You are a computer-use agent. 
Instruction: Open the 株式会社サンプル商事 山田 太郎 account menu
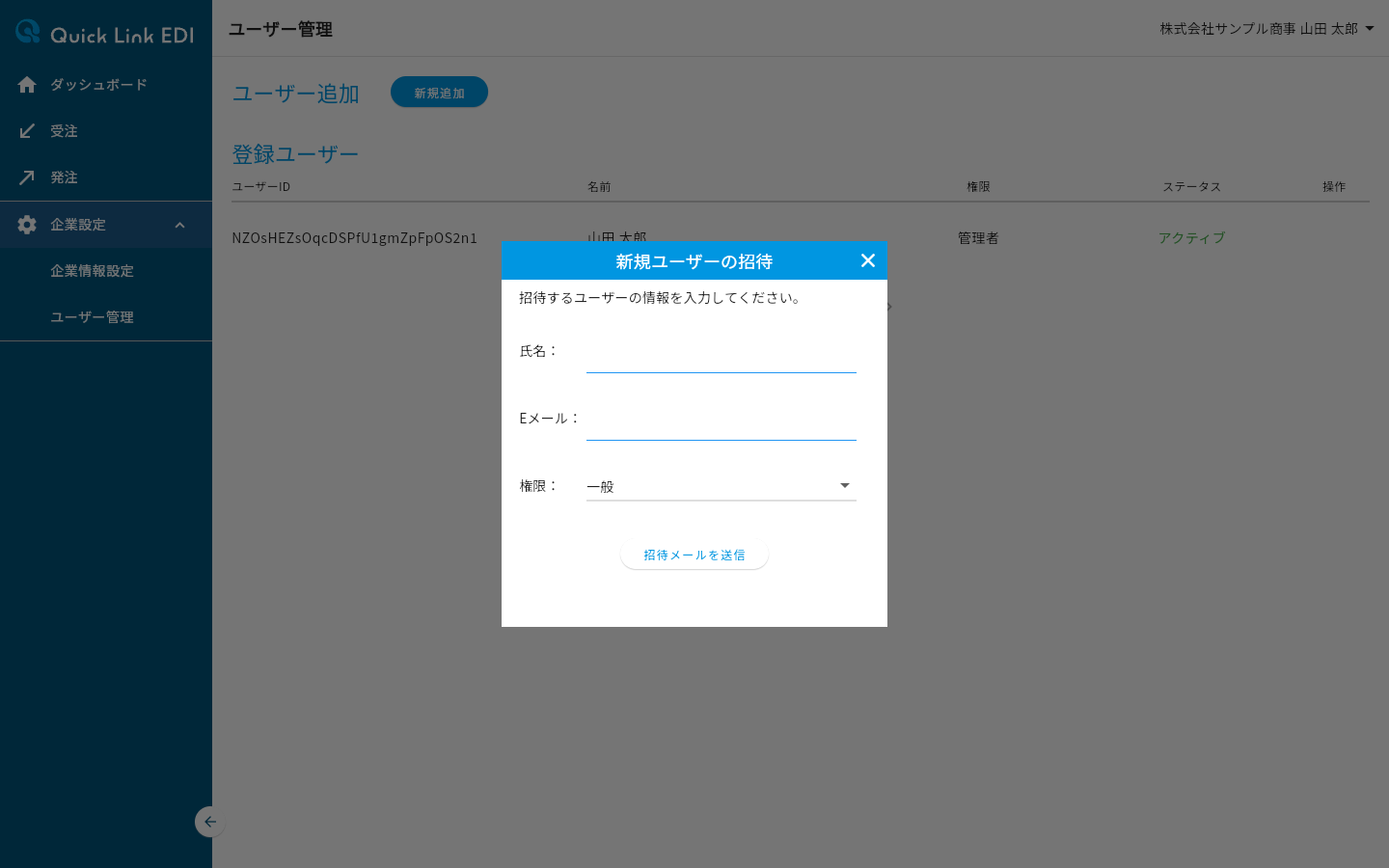(x=1266, y=29)
